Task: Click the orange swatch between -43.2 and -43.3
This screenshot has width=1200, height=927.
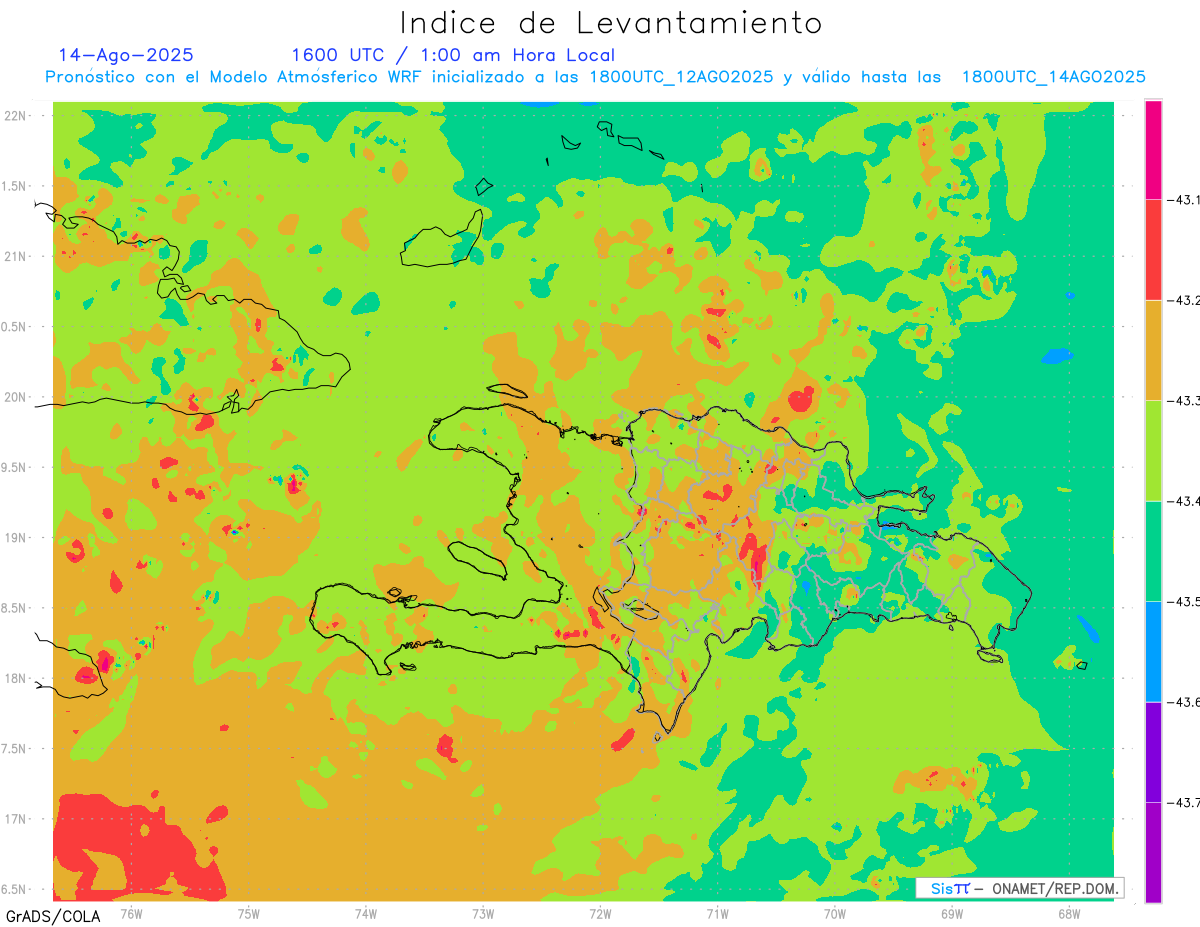Action: (x=1153, y=350)
